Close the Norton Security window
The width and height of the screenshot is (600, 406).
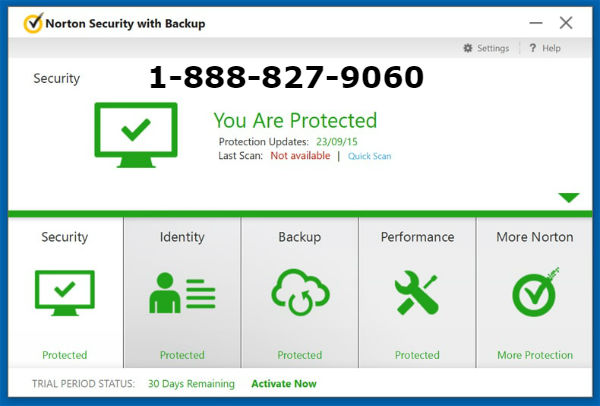pyautogui.click(x=566, y=23)
